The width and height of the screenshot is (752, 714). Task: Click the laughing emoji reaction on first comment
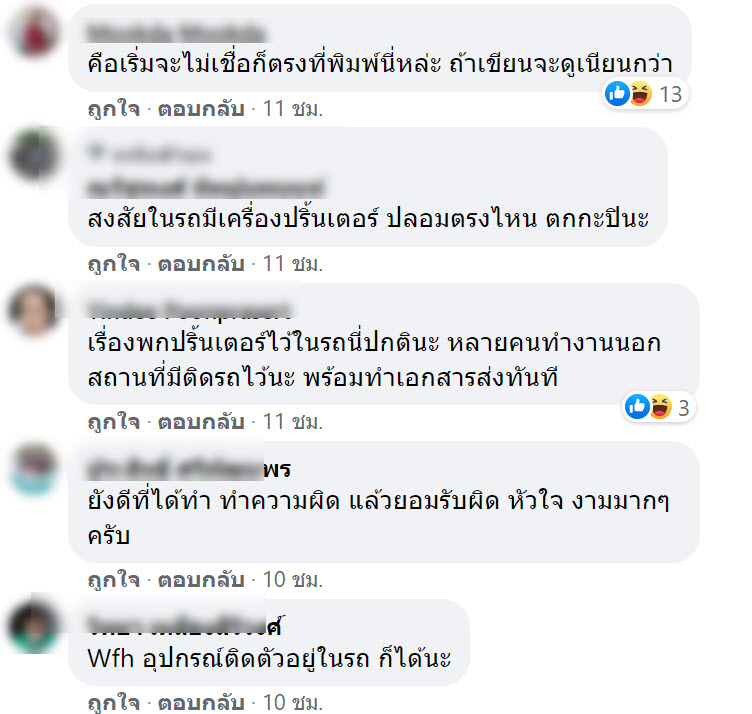(640, 94)
